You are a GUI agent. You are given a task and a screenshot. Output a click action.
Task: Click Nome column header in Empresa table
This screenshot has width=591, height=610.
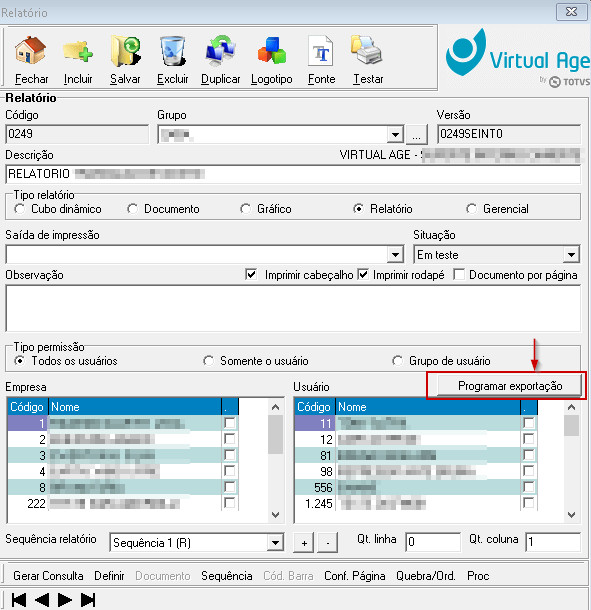pyautogui.click(x=135, y=407)
